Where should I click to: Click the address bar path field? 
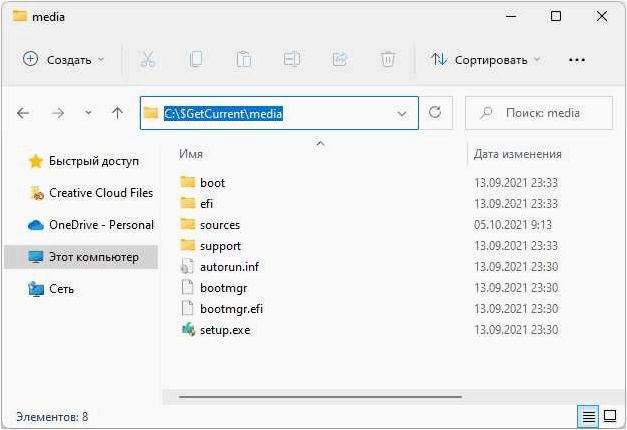click(279, 113)
